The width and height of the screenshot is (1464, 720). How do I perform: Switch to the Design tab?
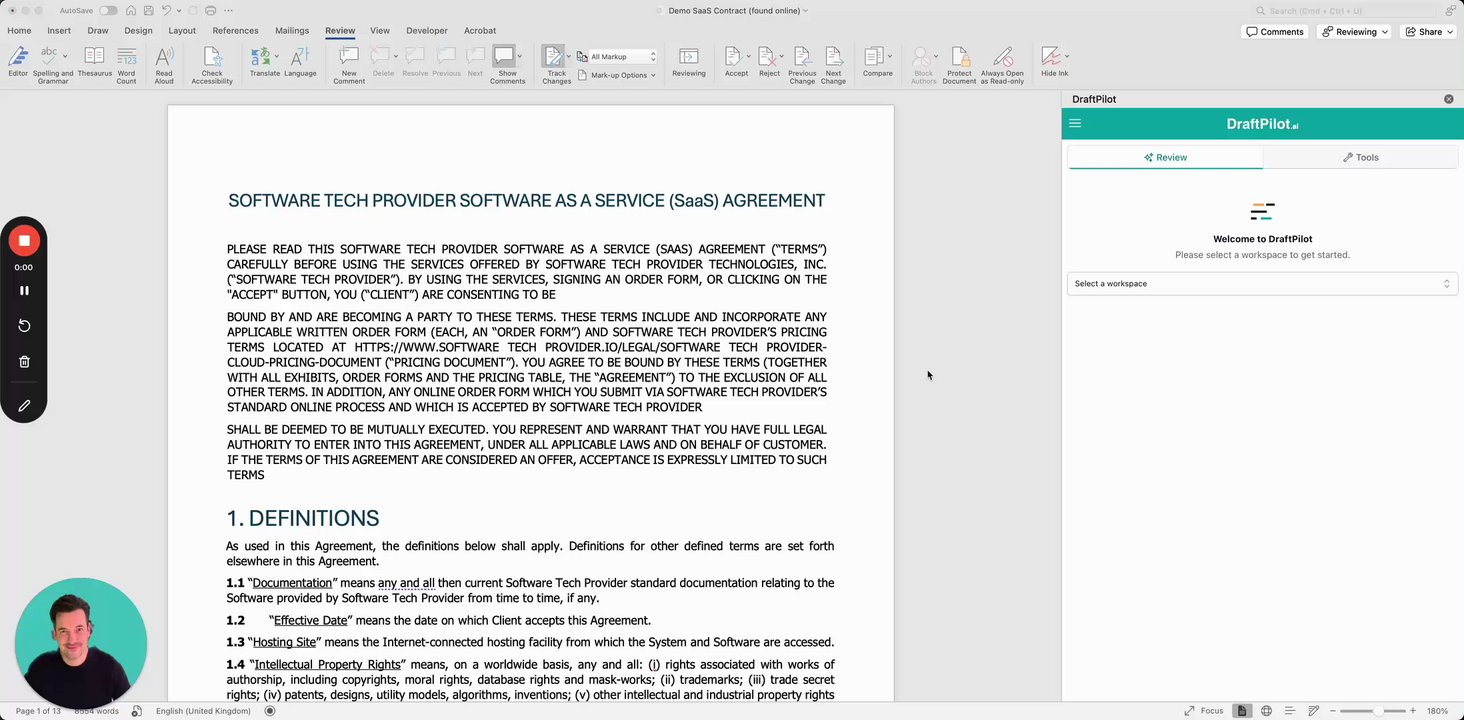(x=138, y=31)
